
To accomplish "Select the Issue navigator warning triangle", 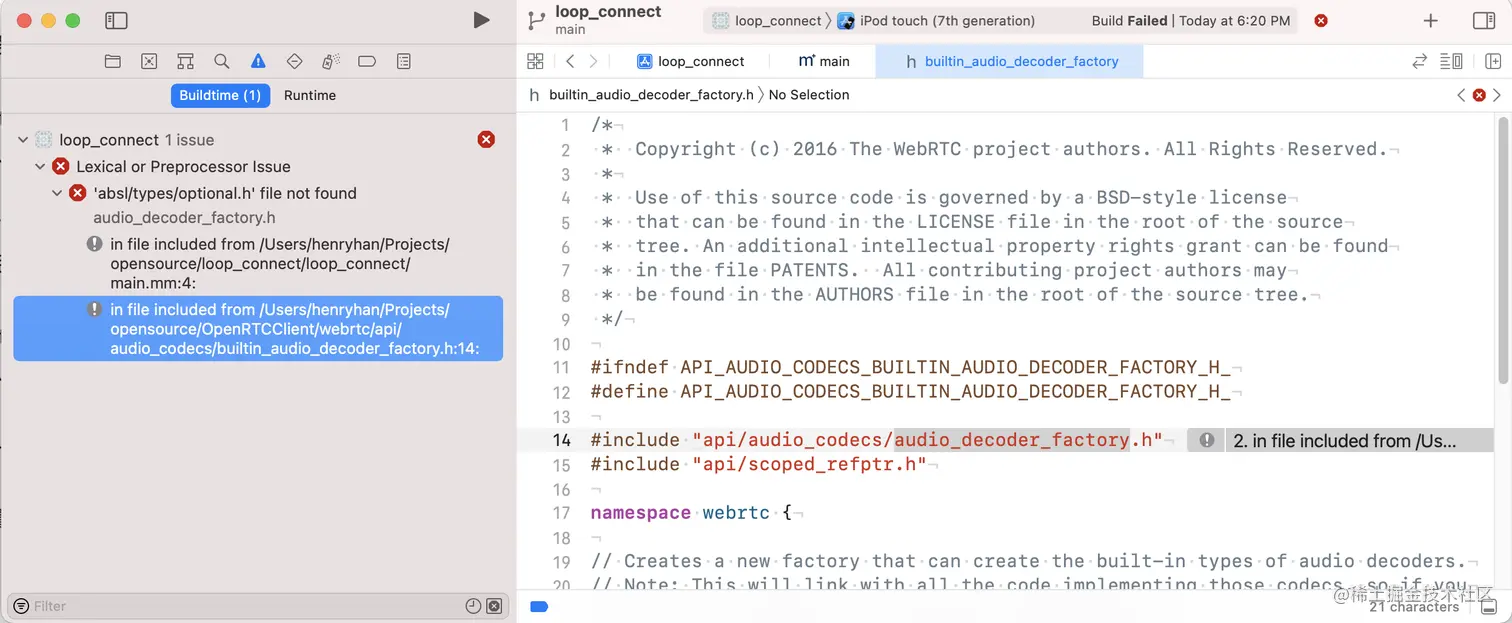I will tap(257, 61).
